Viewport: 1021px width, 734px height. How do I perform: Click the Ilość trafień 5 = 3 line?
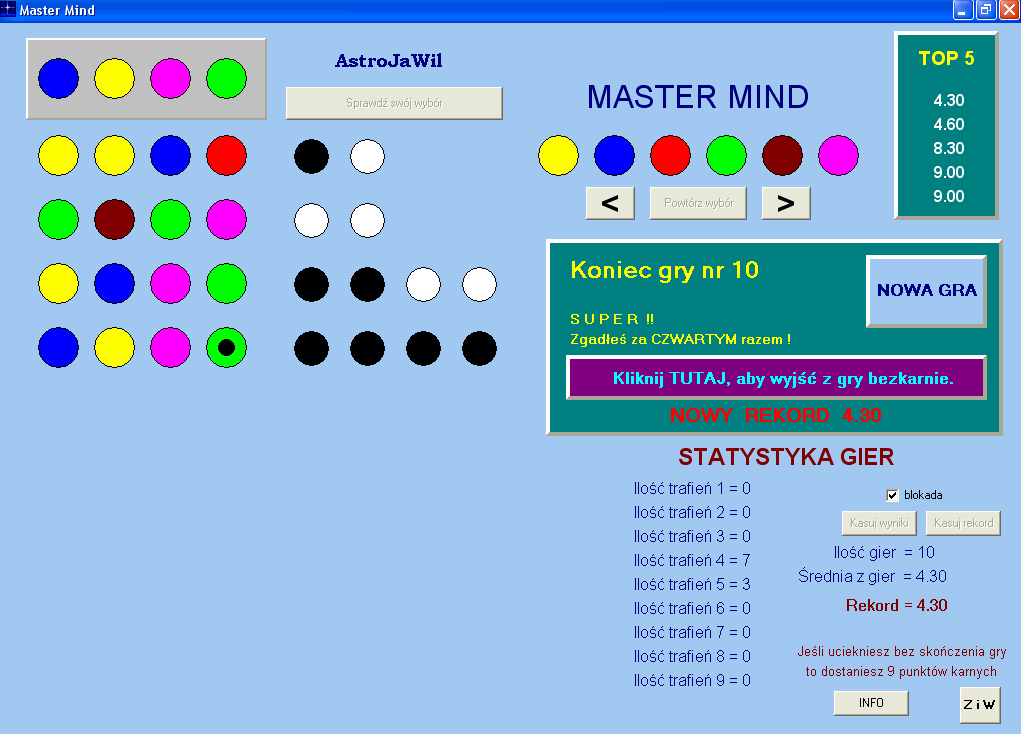(x=692, y=584)
